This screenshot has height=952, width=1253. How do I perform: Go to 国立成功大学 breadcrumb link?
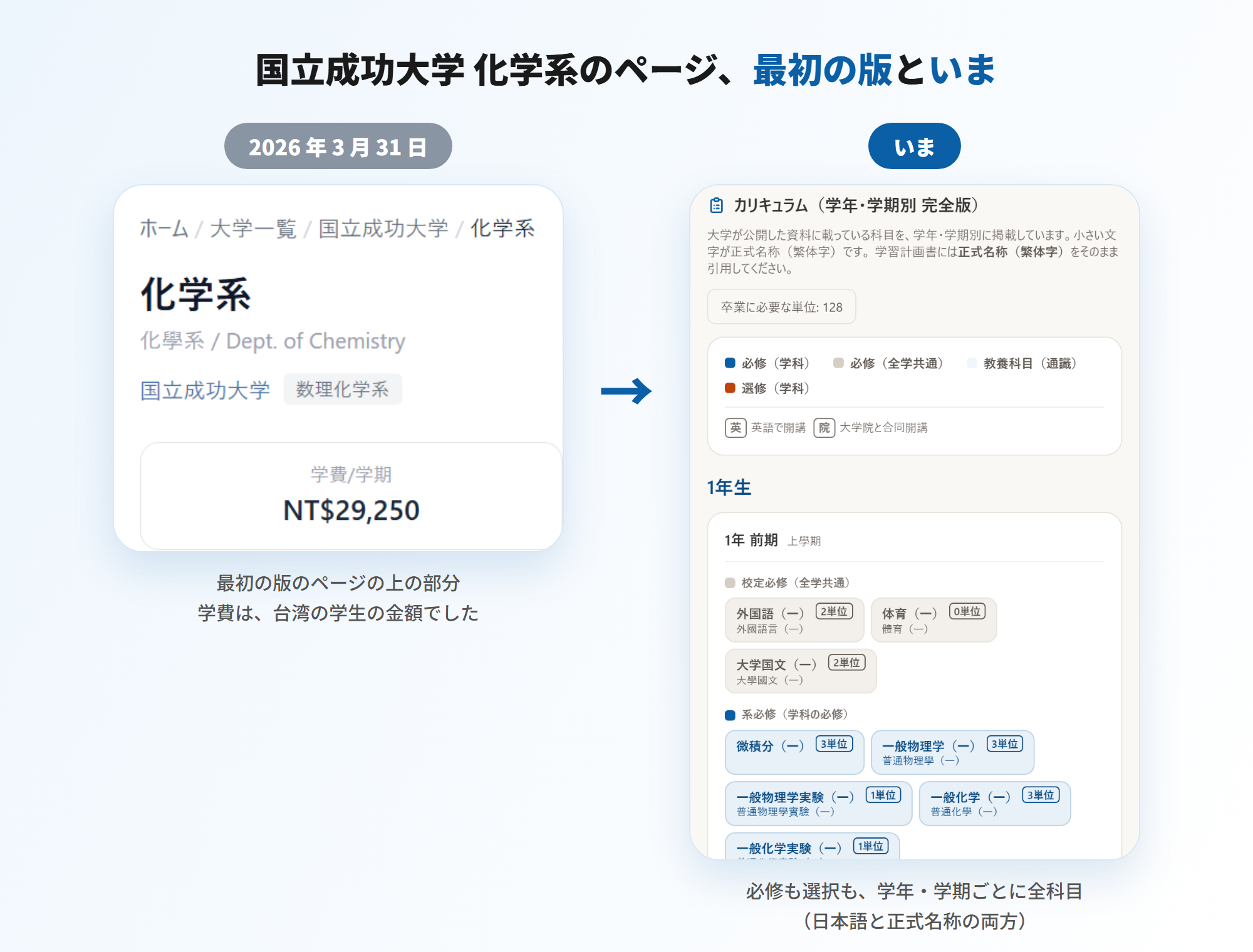383,229
